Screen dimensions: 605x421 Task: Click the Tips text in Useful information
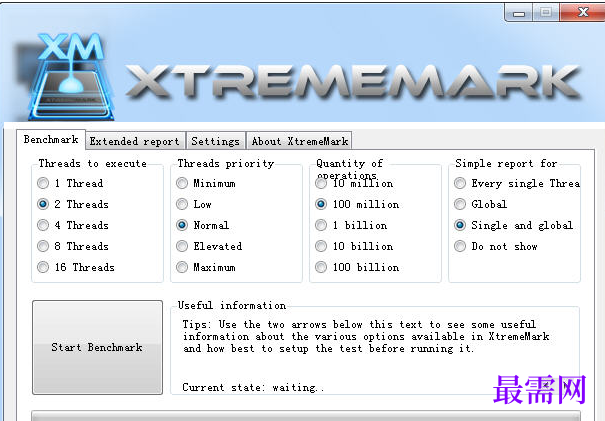366,336
